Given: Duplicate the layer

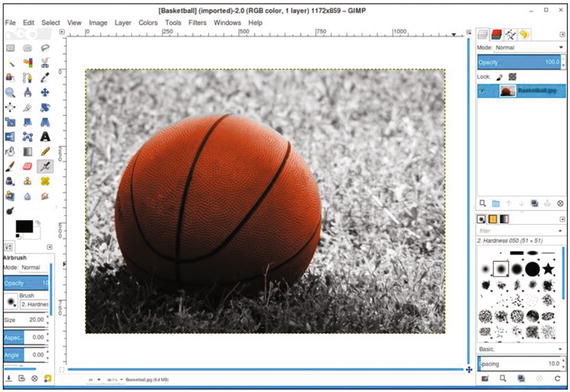Looking at the screenshot, I should tap(534, 204).
